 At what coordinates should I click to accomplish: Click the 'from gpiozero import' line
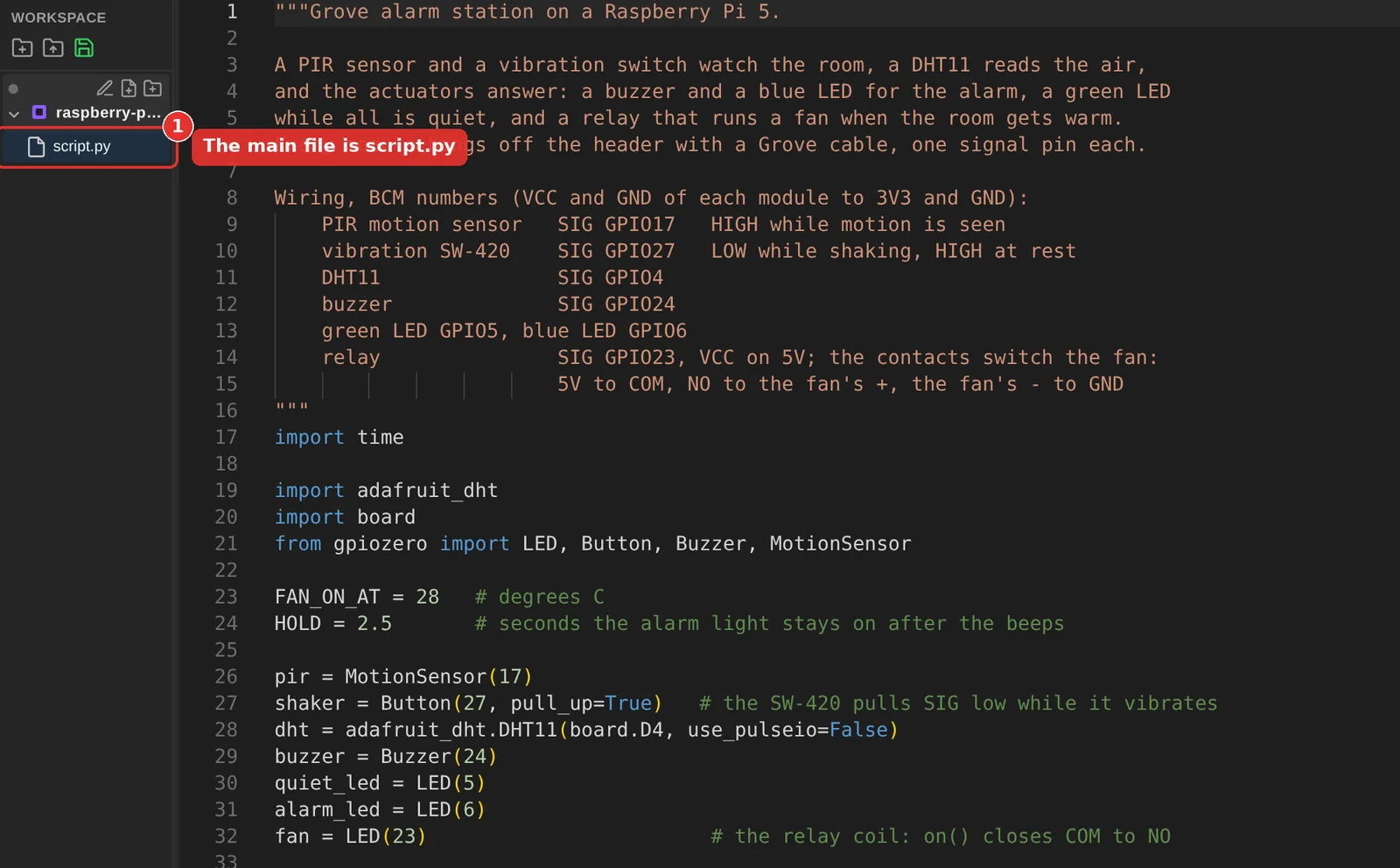click(592, 543)
